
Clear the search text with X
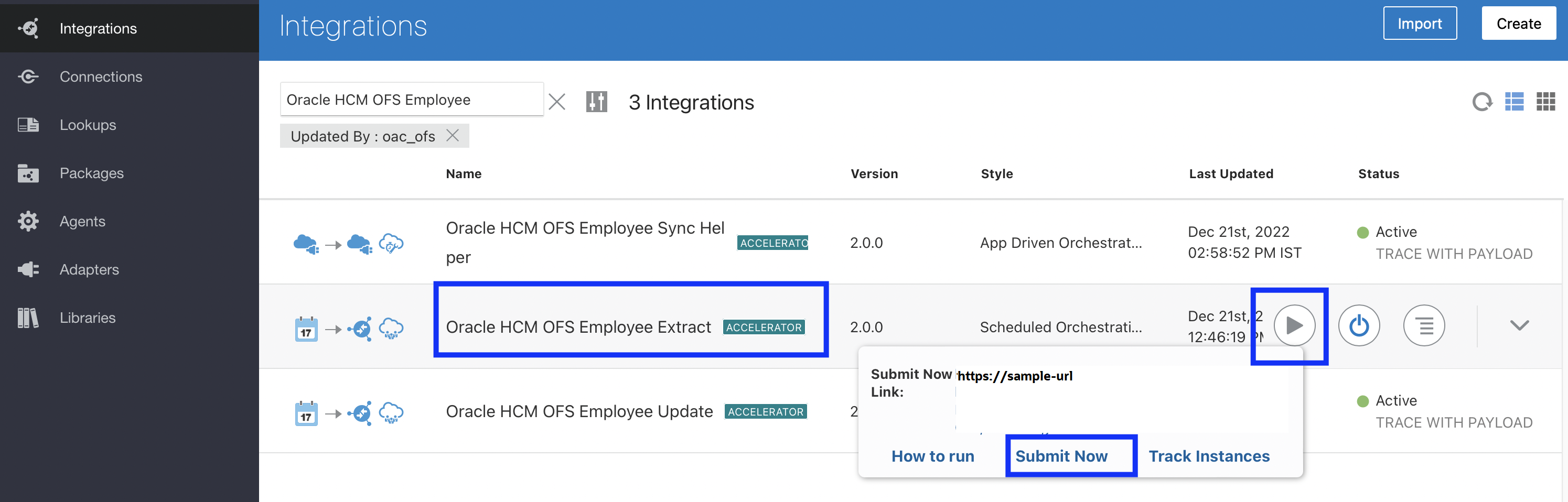[x=556, y=102]
